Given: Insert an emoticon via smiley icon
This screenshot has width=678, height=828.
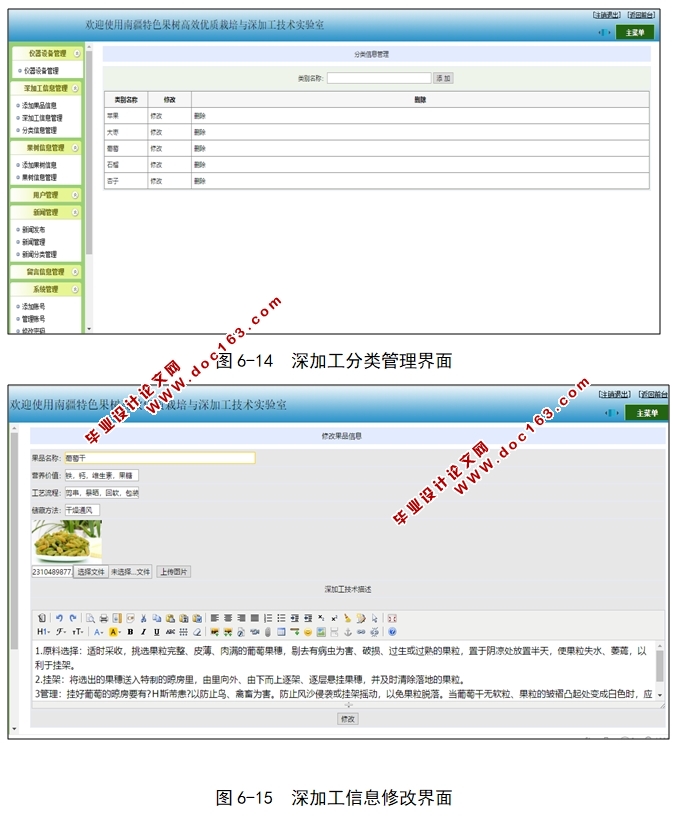Looking at the screenshot, I should 308,632.
